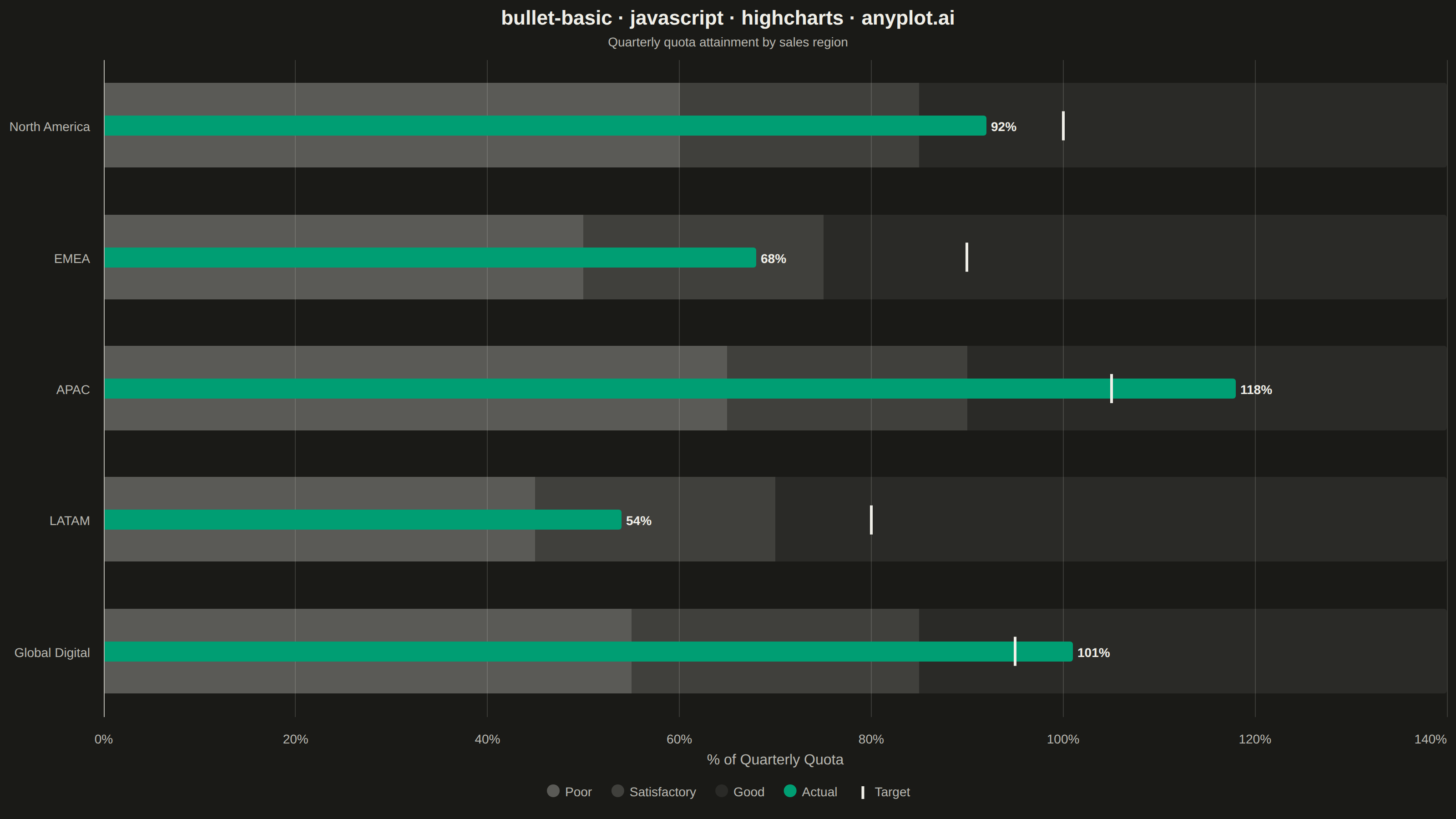
Task: Click the Quarterly quota attainment subtitle
Action: (x=728, y=42)
